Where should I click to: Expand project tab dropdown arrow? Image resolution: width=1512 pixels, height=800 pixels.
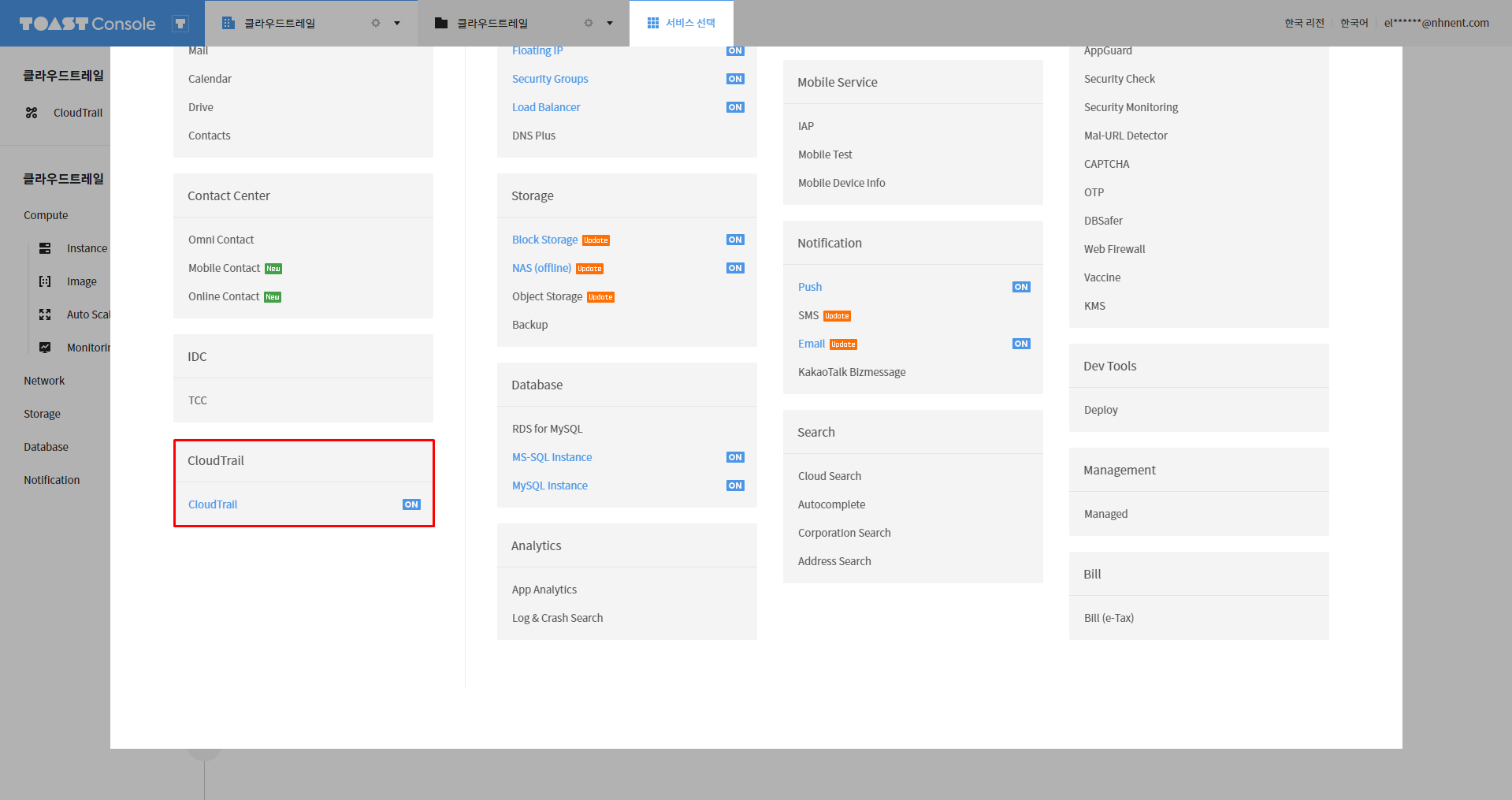610,23
